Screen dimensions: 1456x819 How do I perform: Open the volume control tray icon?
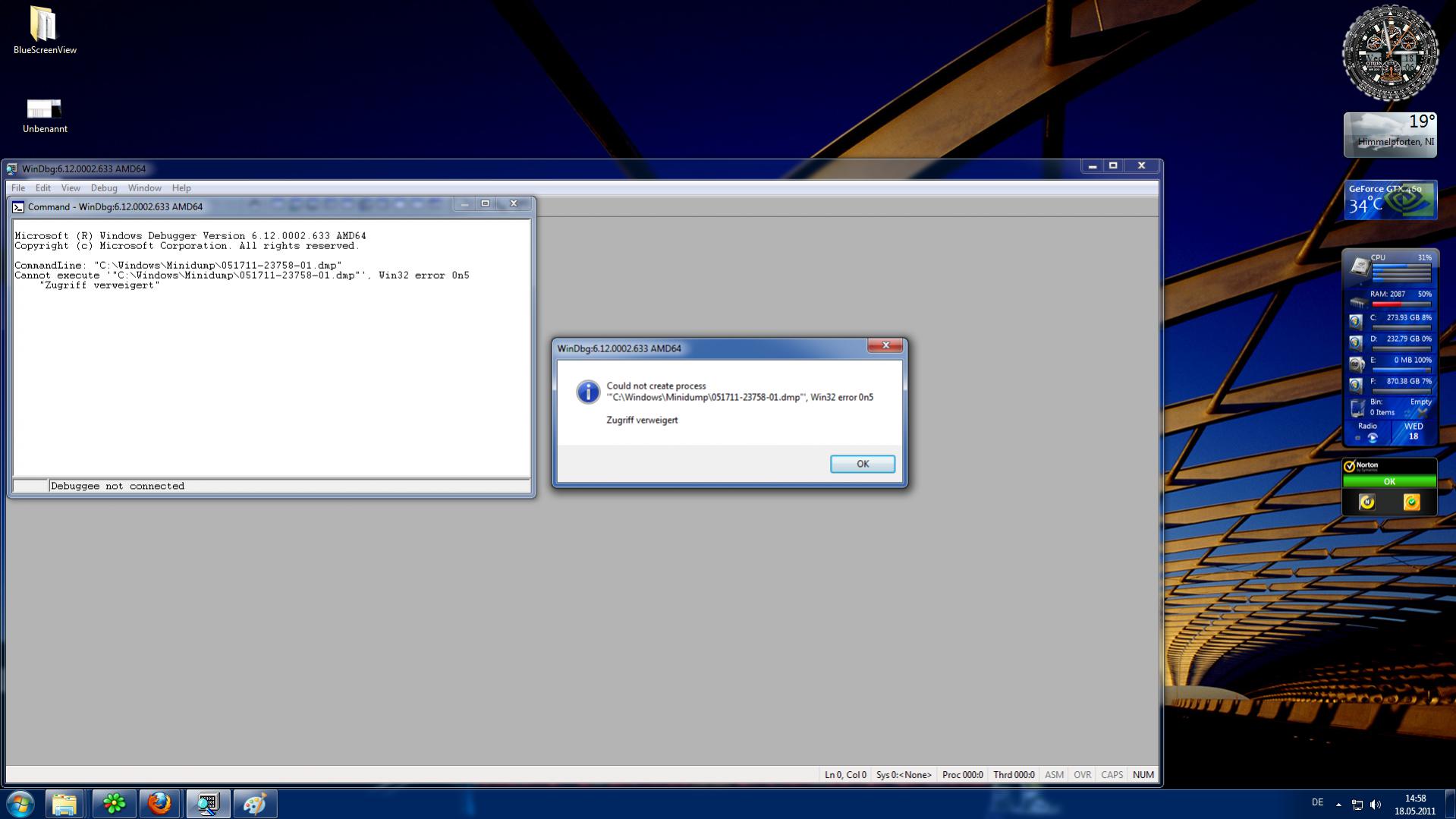click(x=1376, y=805)
